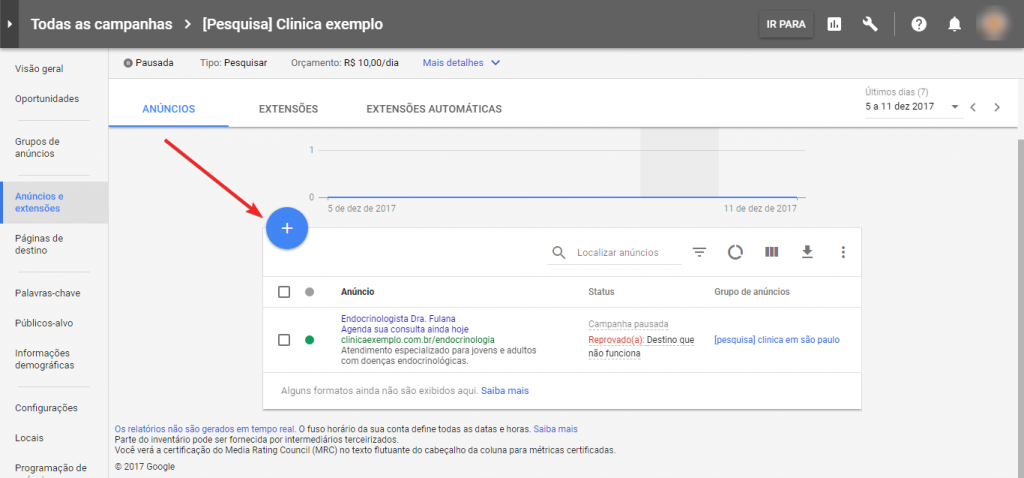Click the Reprovado(a) status text
1024x478 pixels.
(616, 340)
